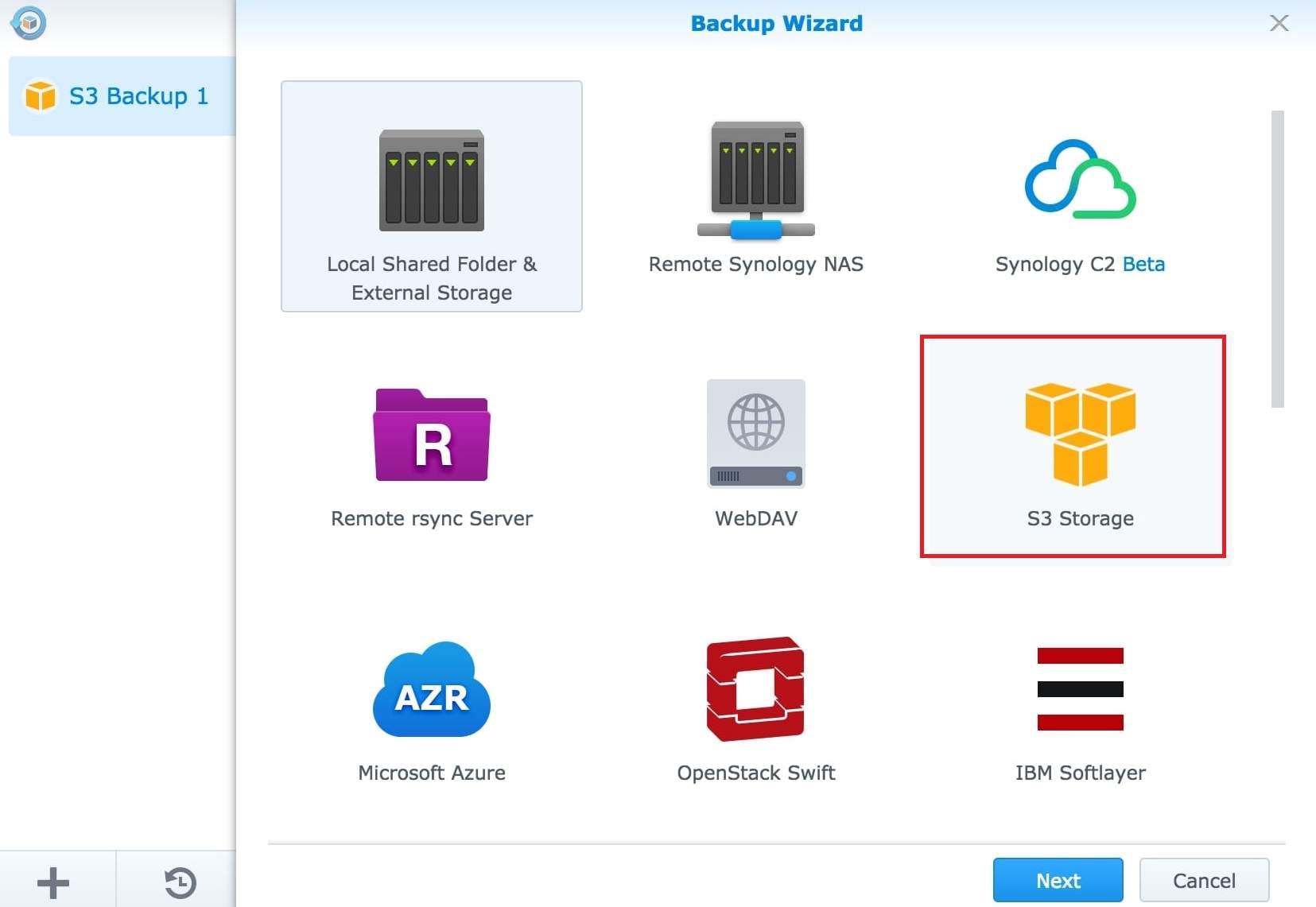Pick the Microsoft Azure cloud icon
Viewport: 1316px width, 907px height.
431,690
